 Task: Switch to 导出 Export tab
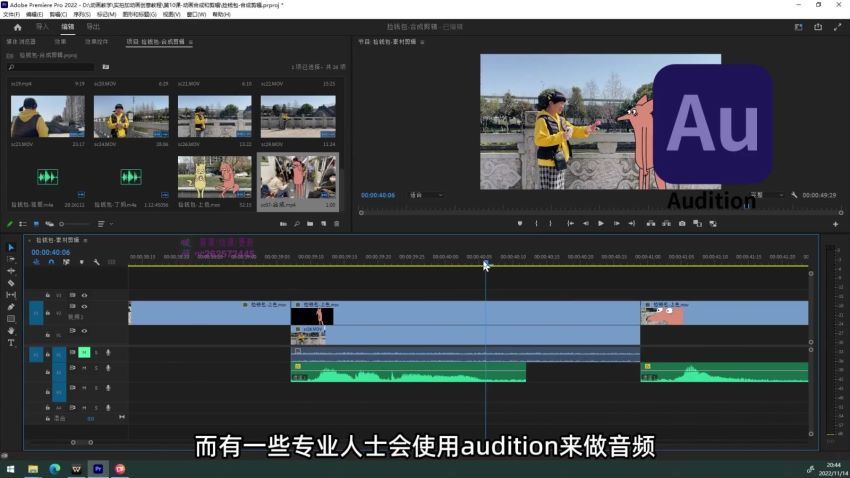pyautogui.click(x=93, y=27)
